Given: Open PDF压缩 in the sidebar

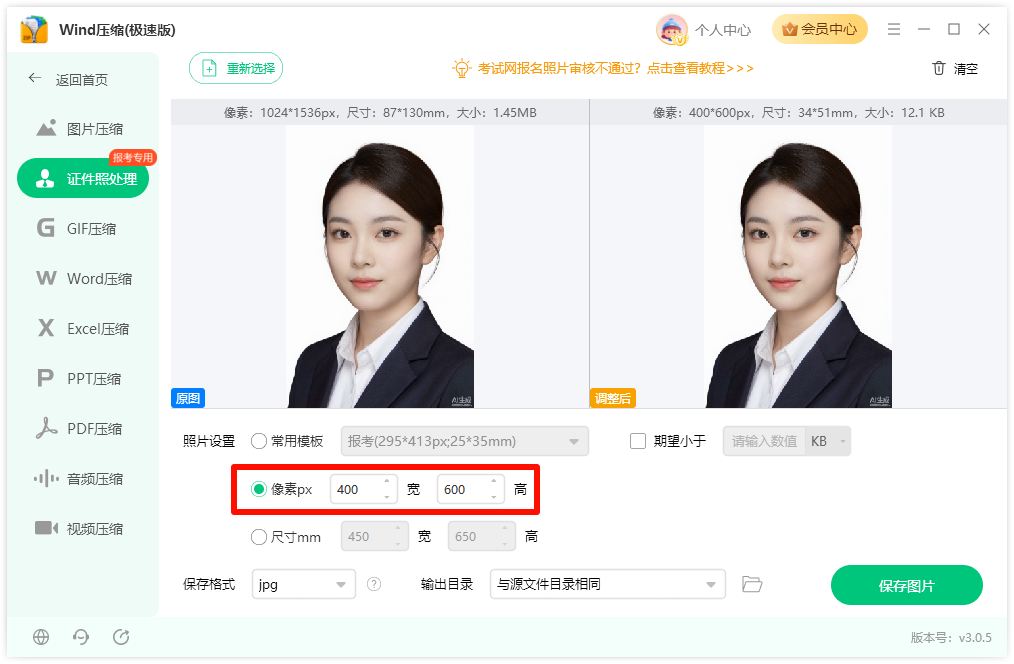Looking at the screenshot, I should click(82, 429).
